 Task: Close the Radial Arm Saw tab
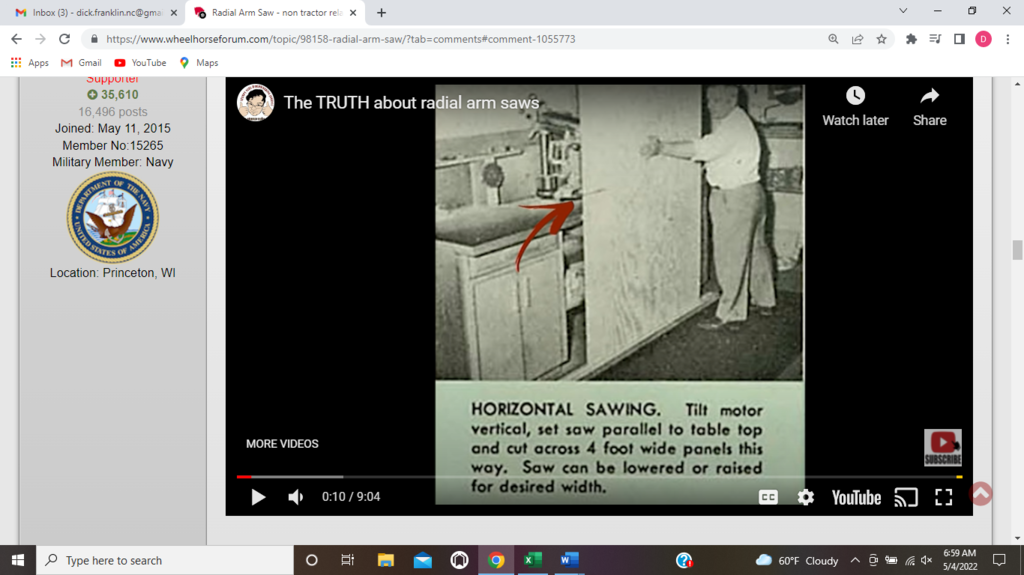353,12
